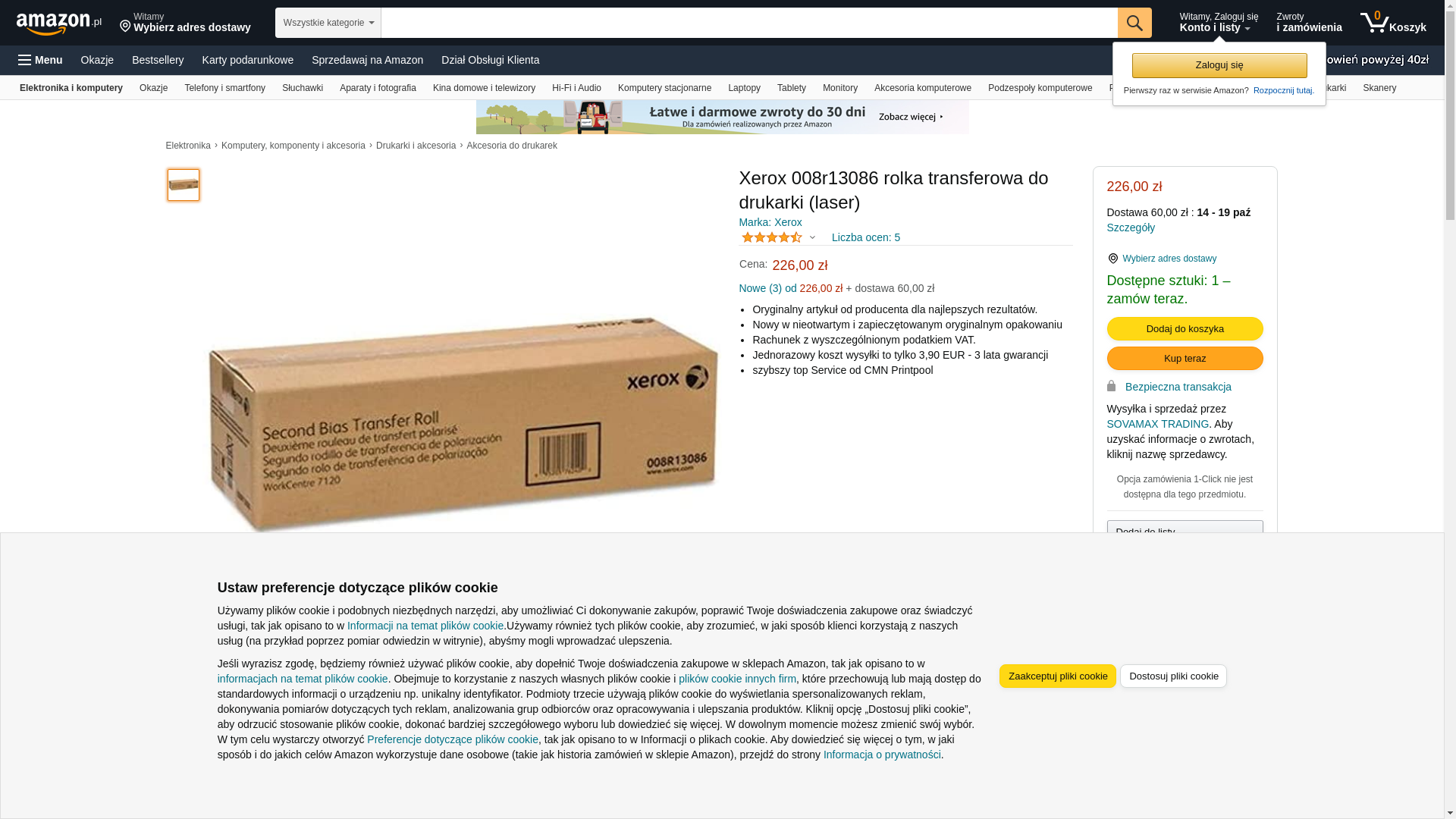Viewport: 1456px width, 819px height.
Task: Accept cookies with Zaakceptuj pliki cookie
Action: [1057, 676]
